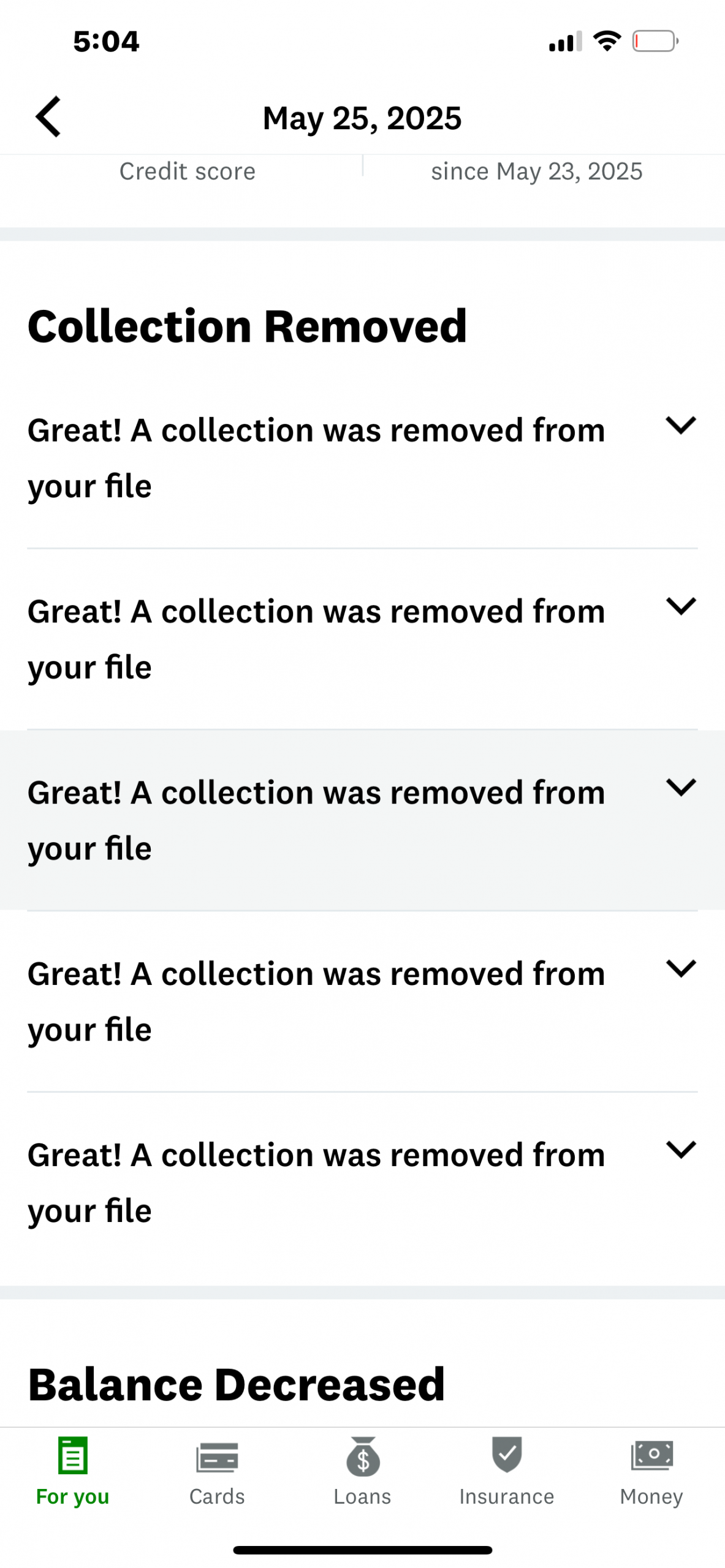Tap the Money cash icon
The width and height of the screenshot is (725, 1568).
tap(651, 1455)
